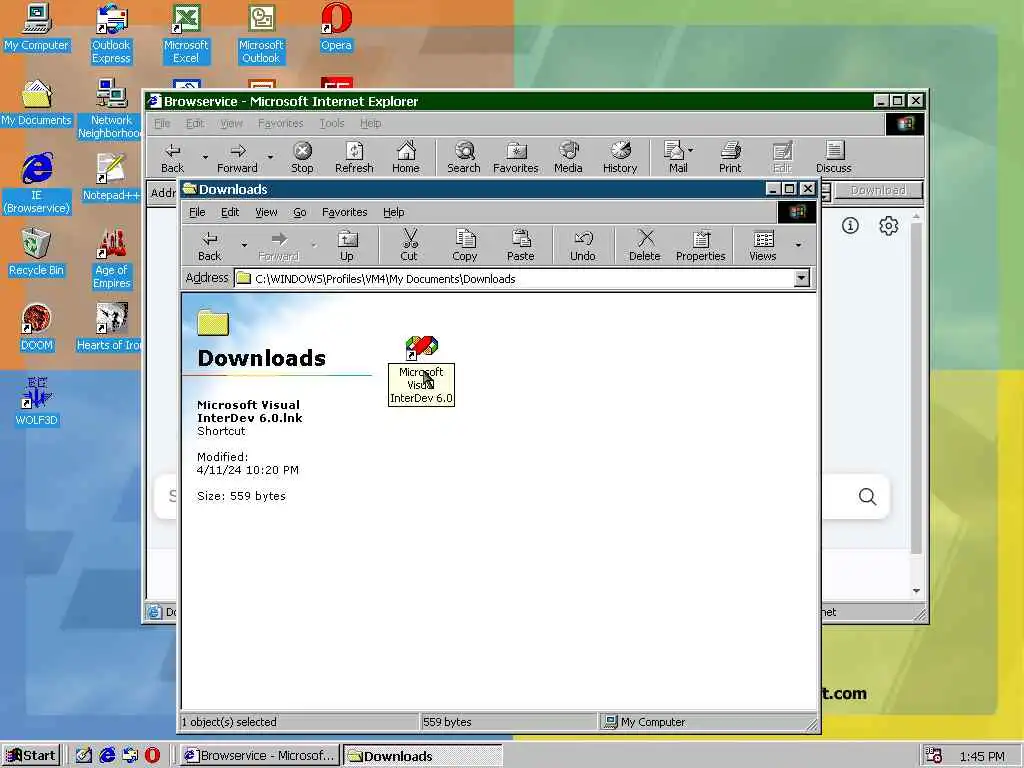Select the Opera desktop shortcut
The height and width of the screenshot is (768, 1024).
[x=336, y=27]
